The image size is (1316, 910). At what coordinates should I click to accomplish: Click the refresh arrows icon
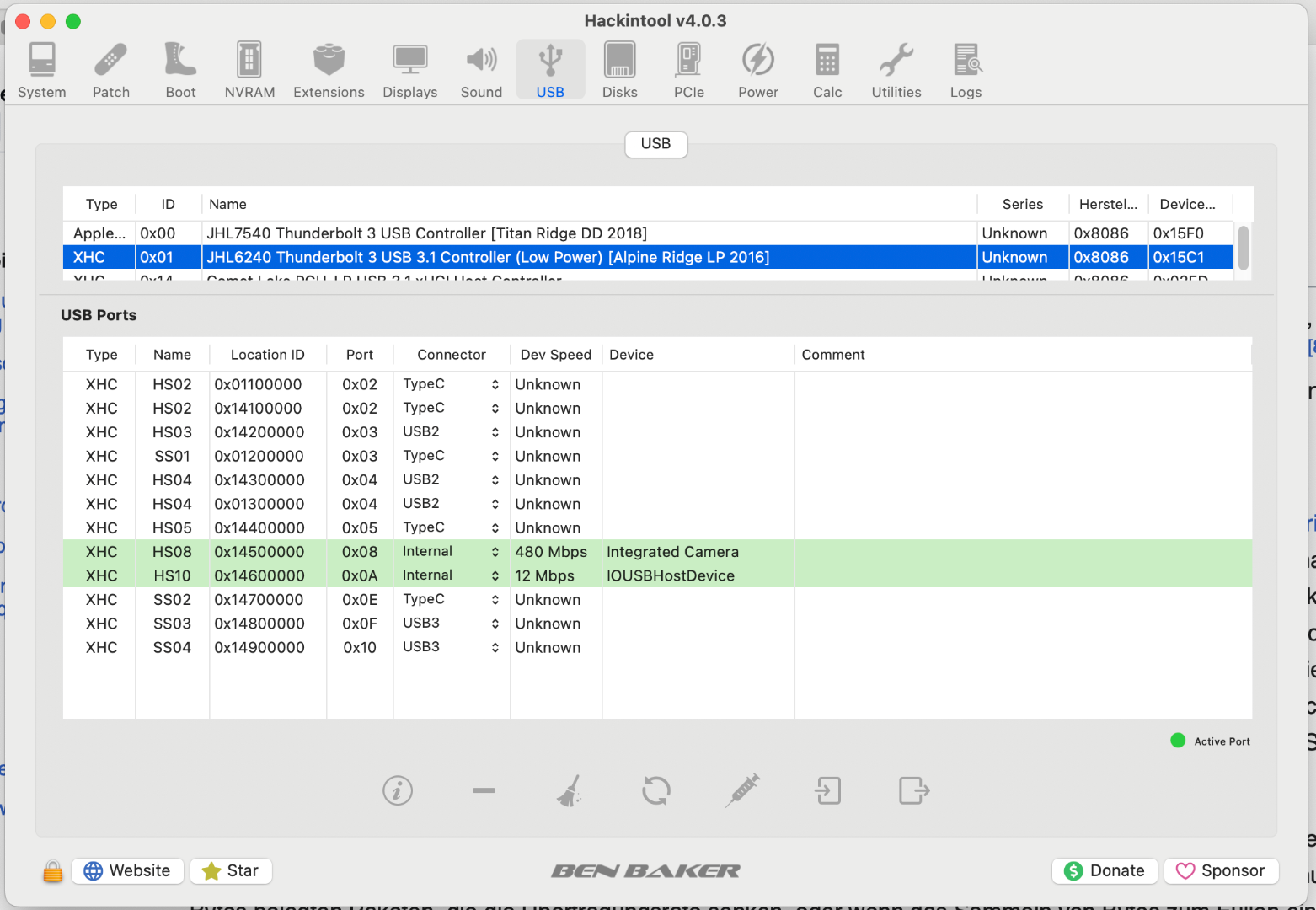[656, 790]
